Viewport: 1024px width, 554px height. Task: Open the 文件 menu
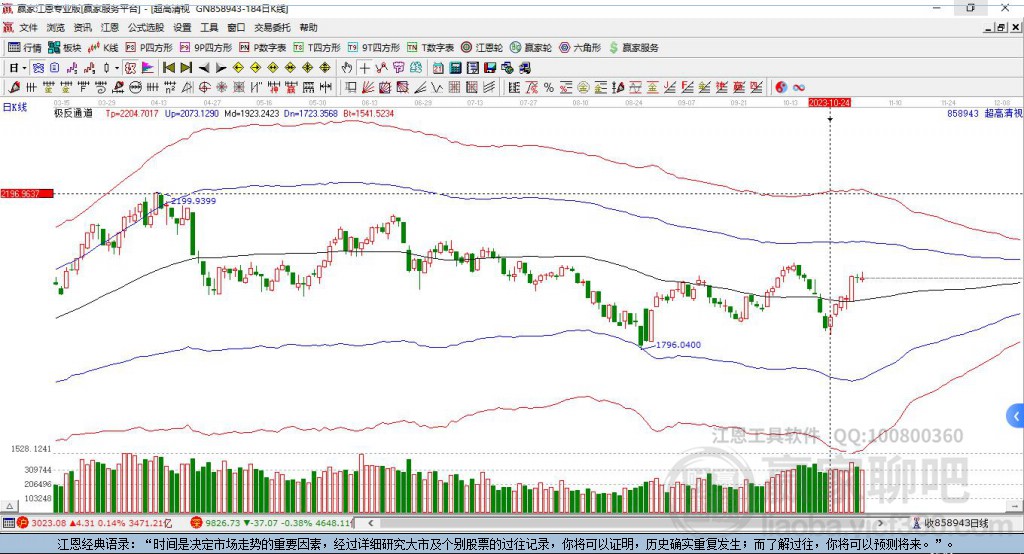pos(28,27)
